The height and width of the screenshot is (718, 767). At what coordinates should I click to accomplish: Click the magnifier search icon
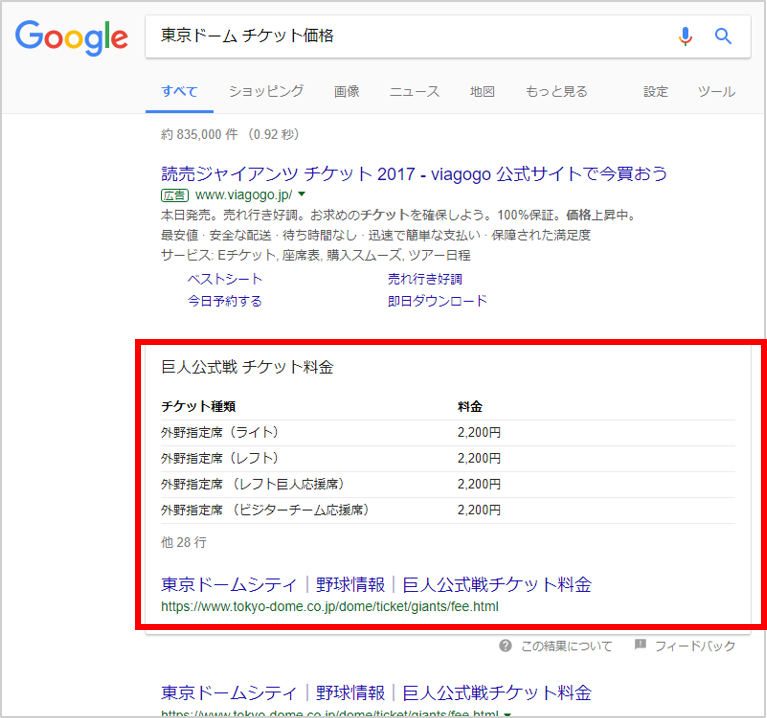(723, 36)
